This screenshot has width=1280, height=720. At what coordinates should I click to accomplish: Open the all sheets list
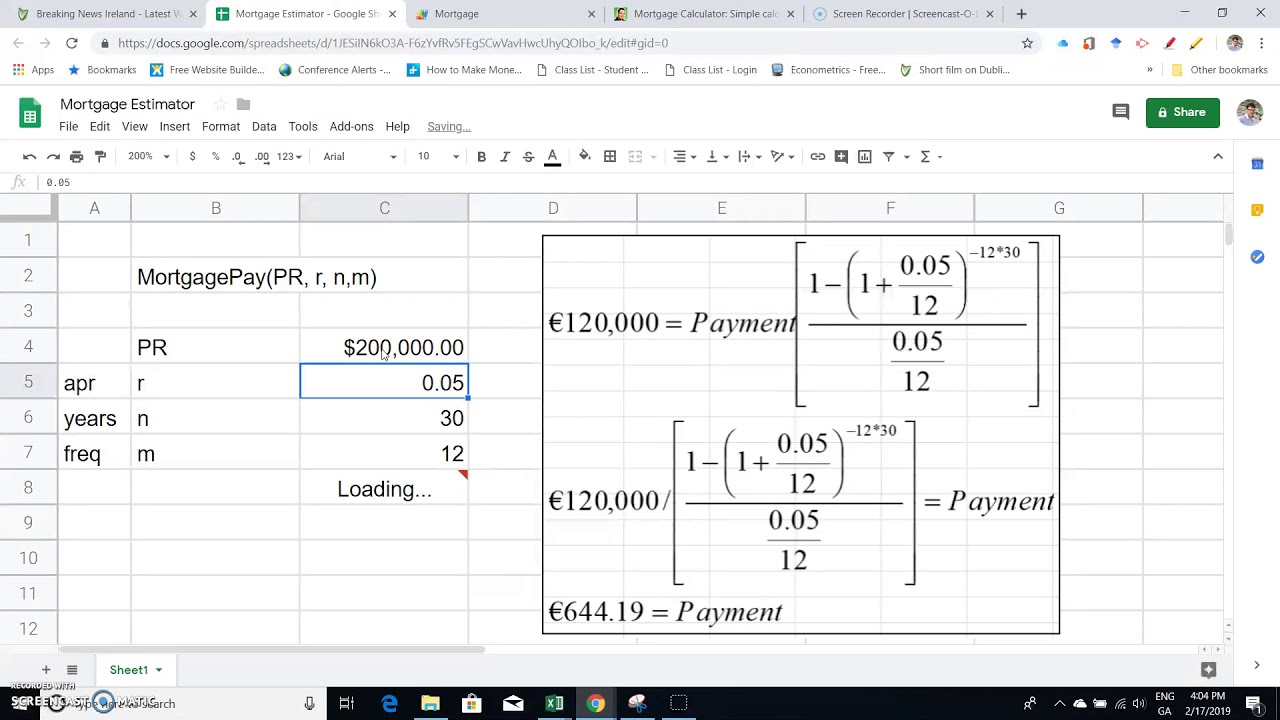click(72, 670)
